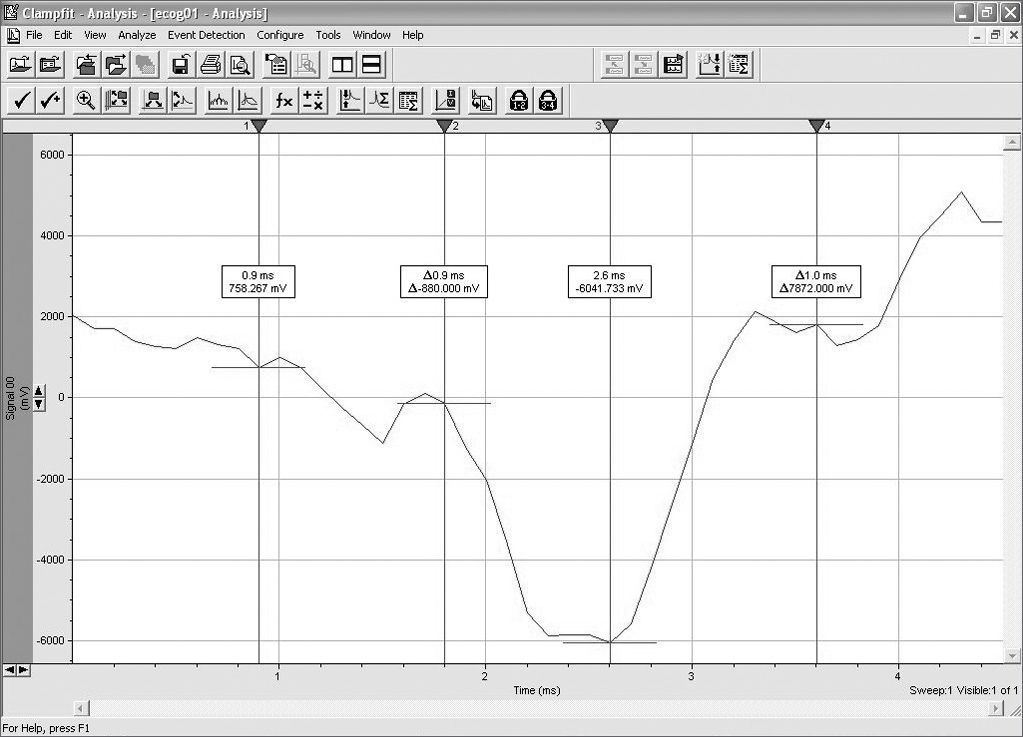Screen dimensions: 1023x737
Task: Open the Event Detection menu
Action: [x=206, y=35]
